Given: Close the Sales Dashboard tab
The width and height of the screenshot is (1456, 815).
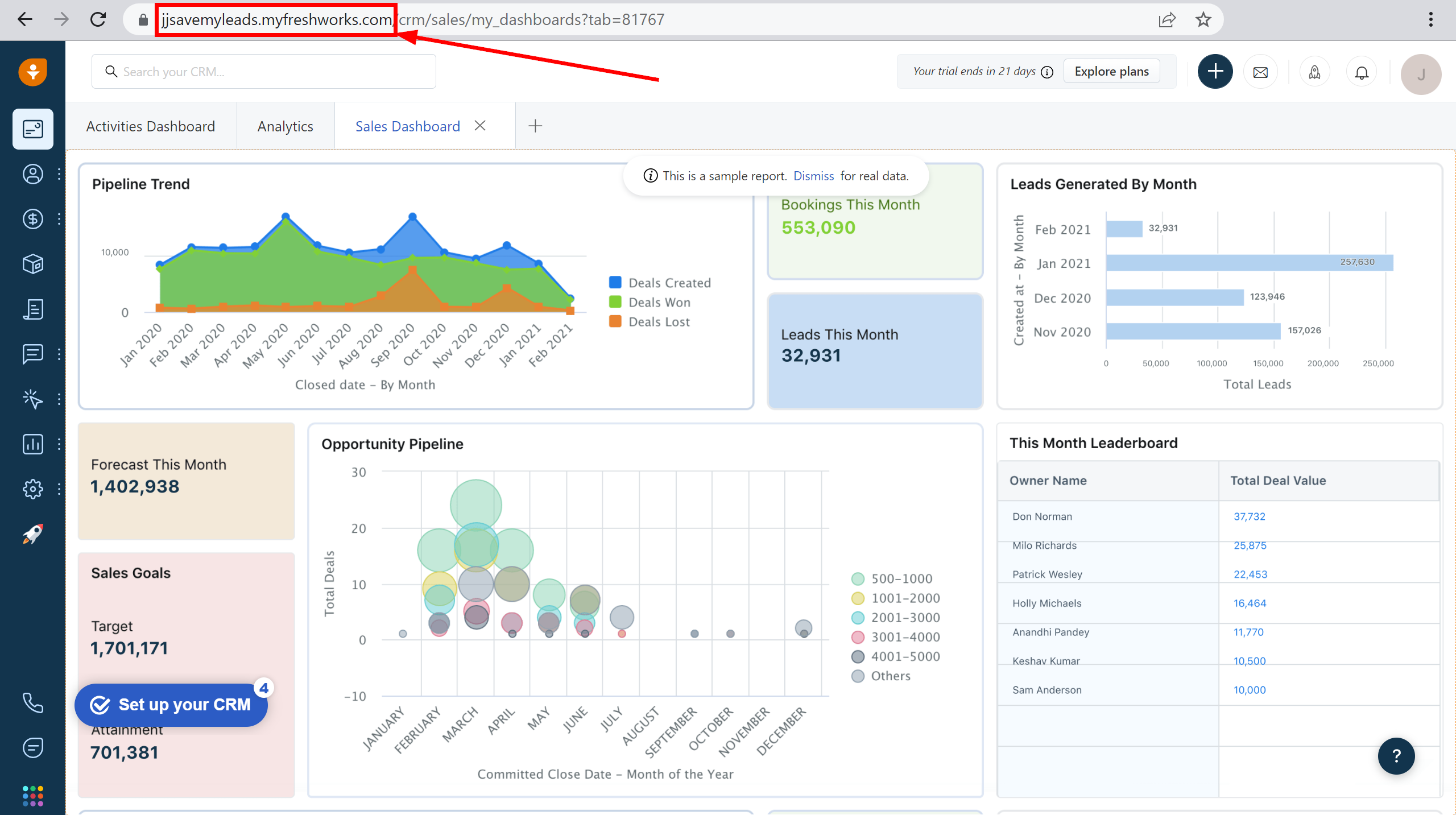Looking at the screenshot, I should [x=480, y=126].
